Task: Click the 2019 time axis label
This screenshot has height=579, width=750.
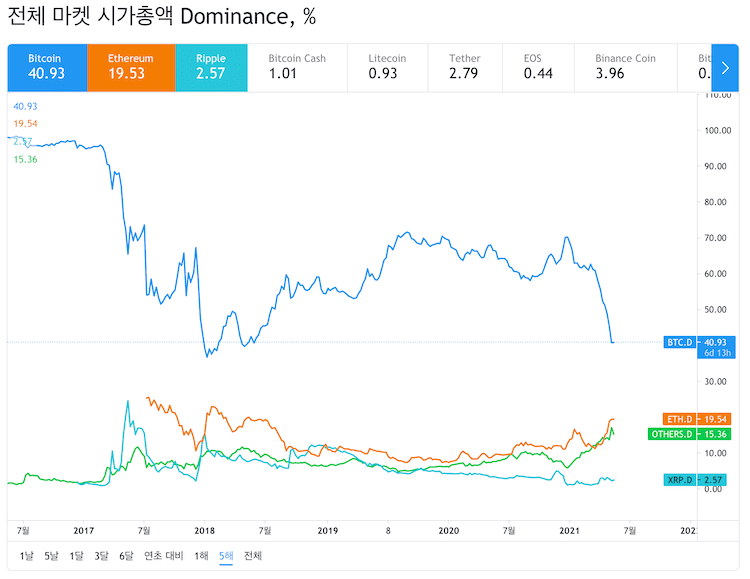Action: point(328,530)
